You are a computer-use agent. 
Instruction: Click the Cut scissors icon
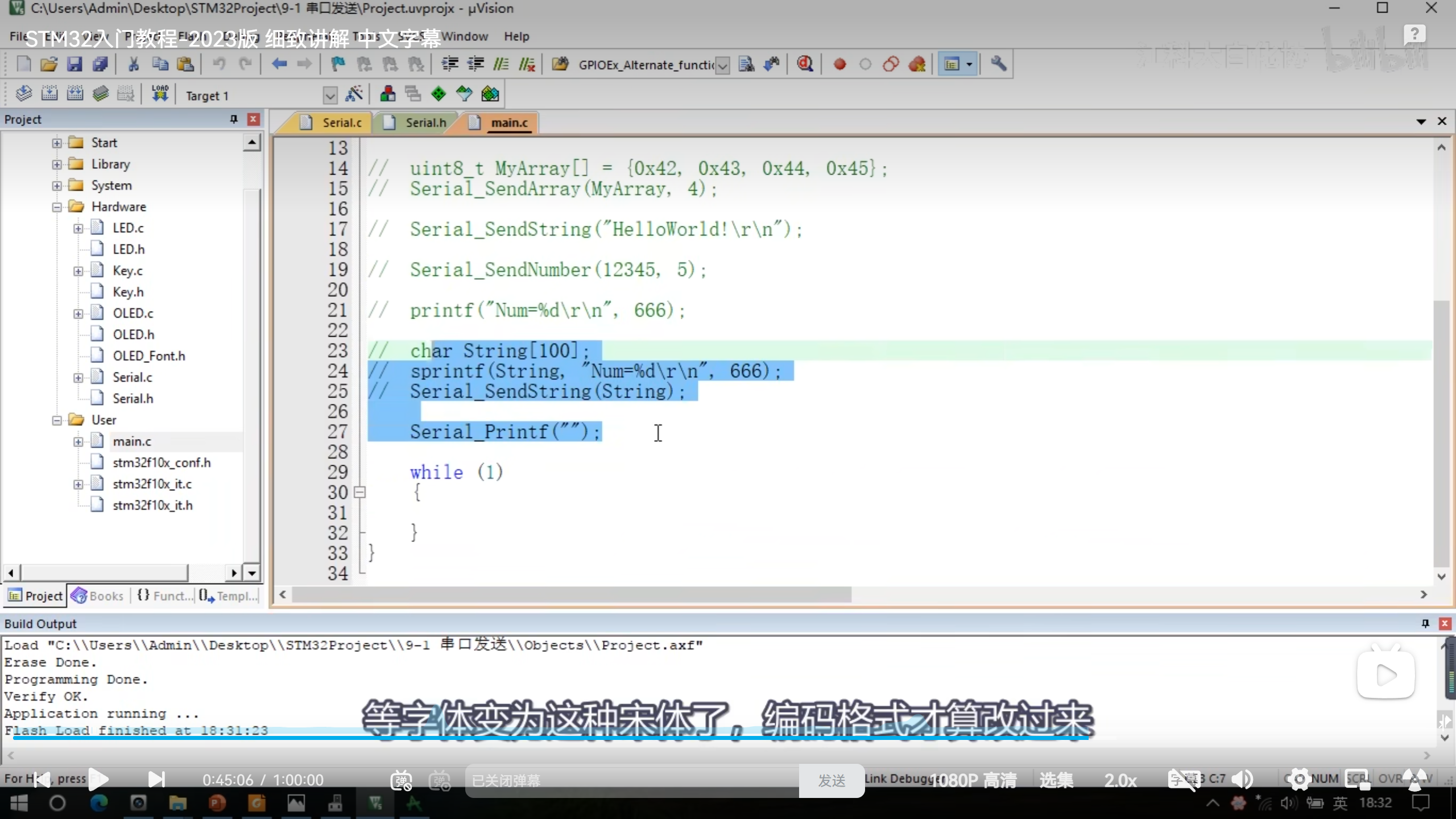134,64
